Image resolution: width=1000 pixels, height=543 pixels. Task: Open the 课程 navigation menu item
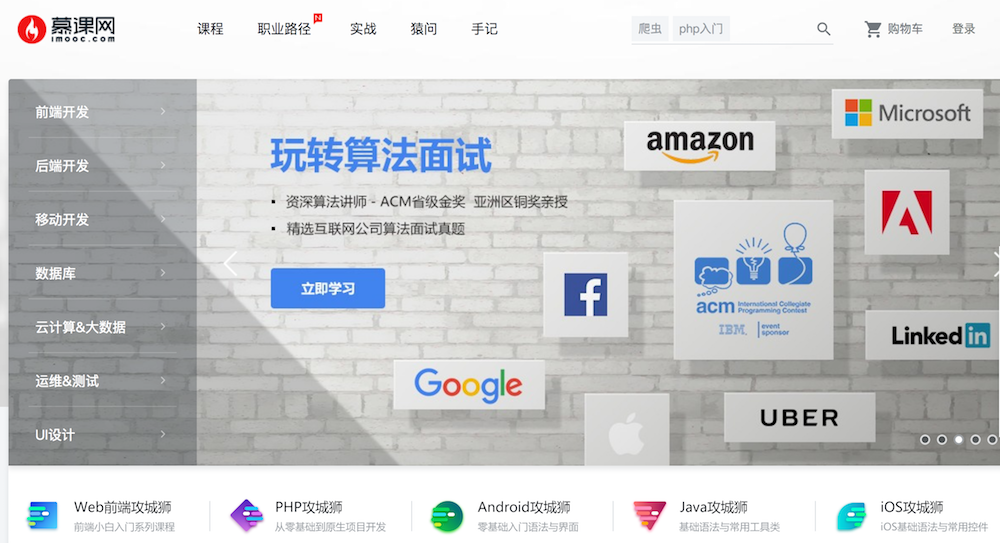coord(210,29)
